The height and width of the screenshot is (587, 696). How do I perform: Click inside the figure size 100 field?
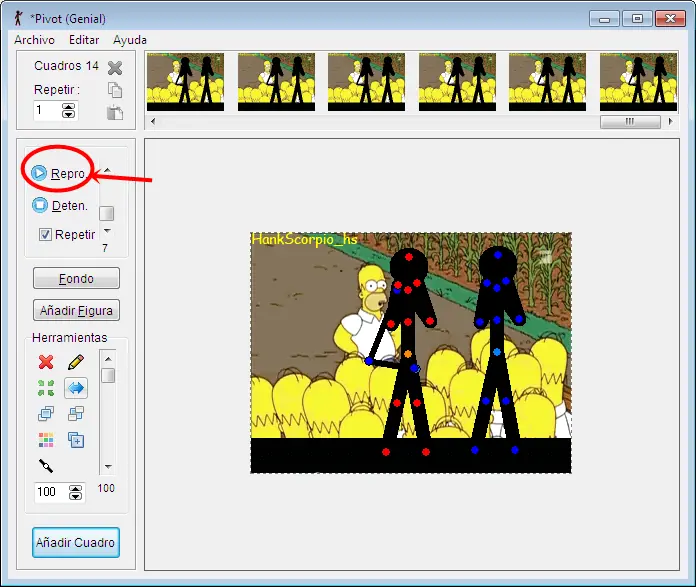[x=51, y=492]
